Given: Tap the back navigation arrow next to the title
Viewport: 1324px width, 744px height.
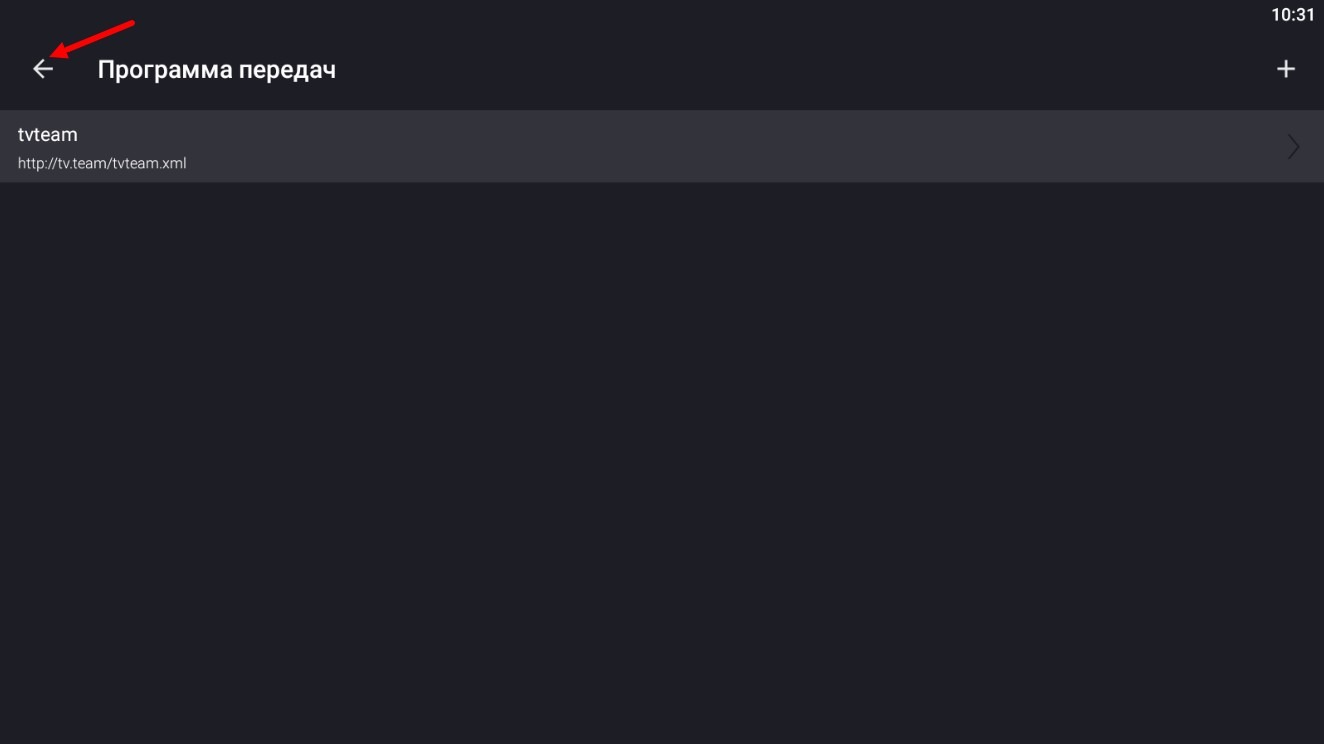Looking at the screenshot, I should pos(42,69).
